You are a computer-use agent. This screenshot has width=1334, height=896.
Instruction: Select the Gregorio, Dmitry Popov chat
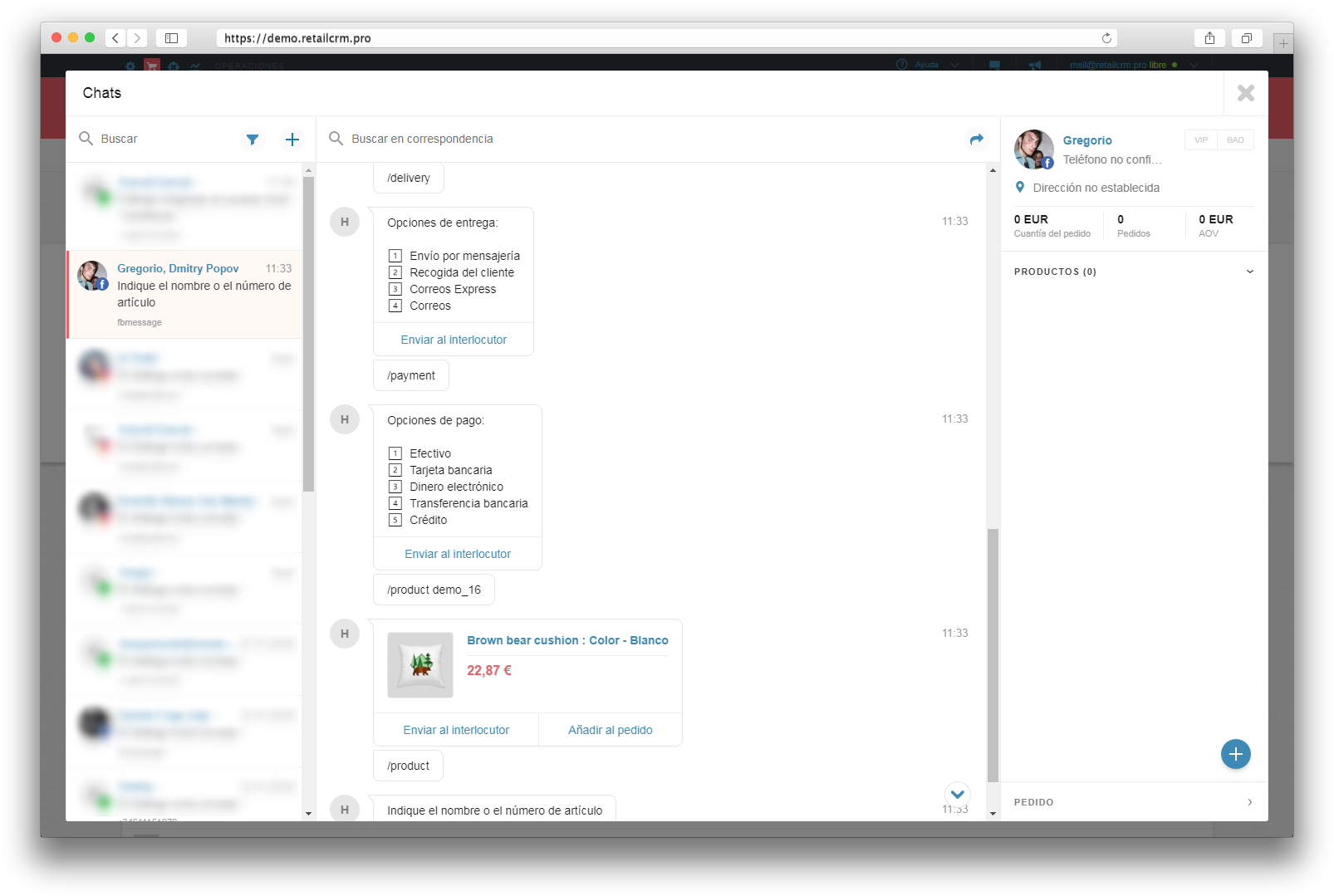184,295
